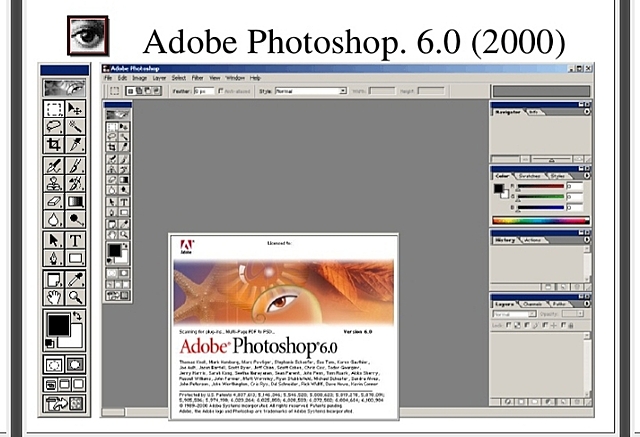Viewport: 640px width, 437px height.
Task: Open the Image menu
Action: (139, 78)
